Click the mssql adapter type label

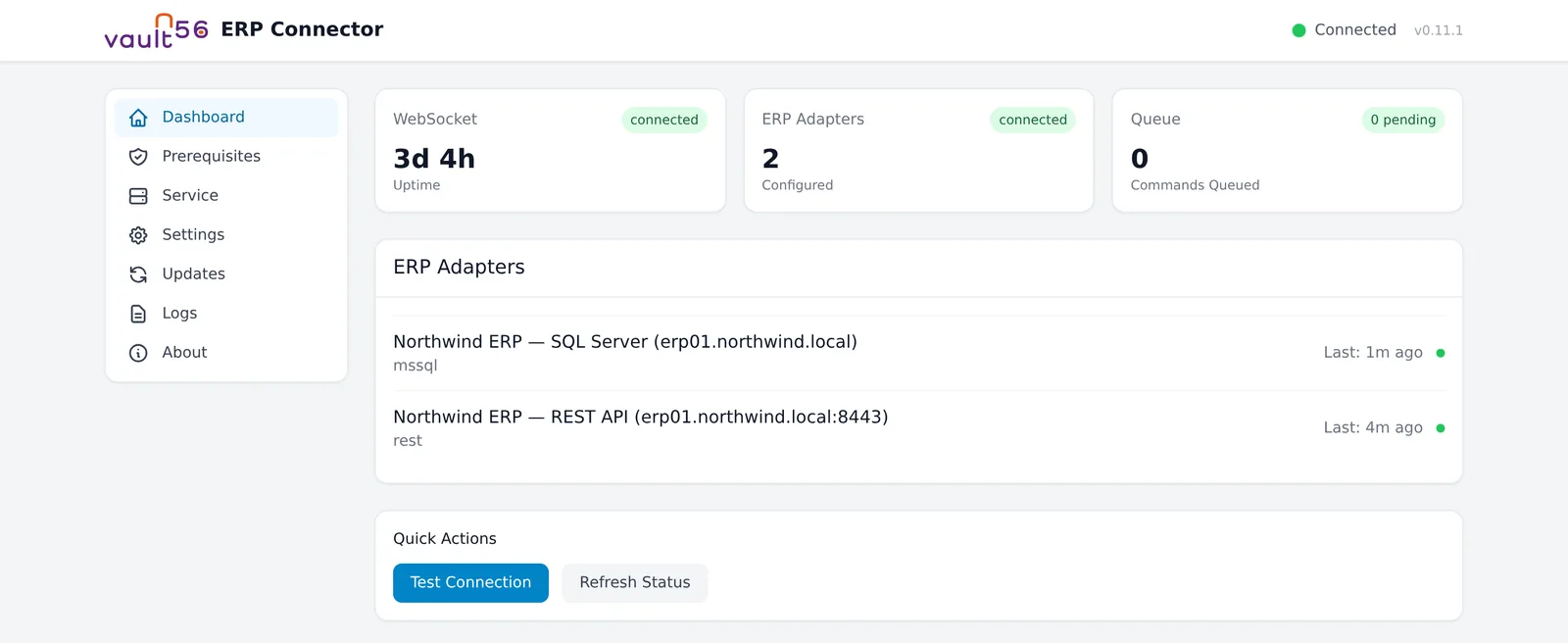(416, 366)
